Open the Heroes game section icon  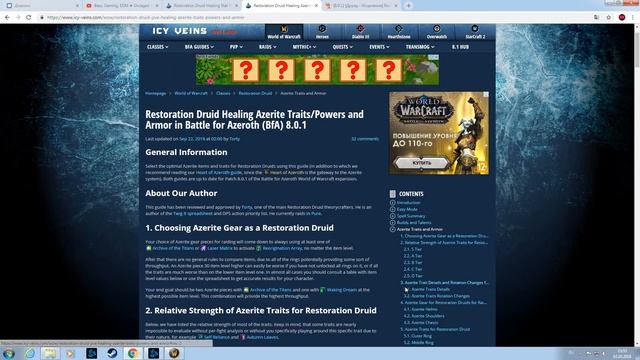322,32
